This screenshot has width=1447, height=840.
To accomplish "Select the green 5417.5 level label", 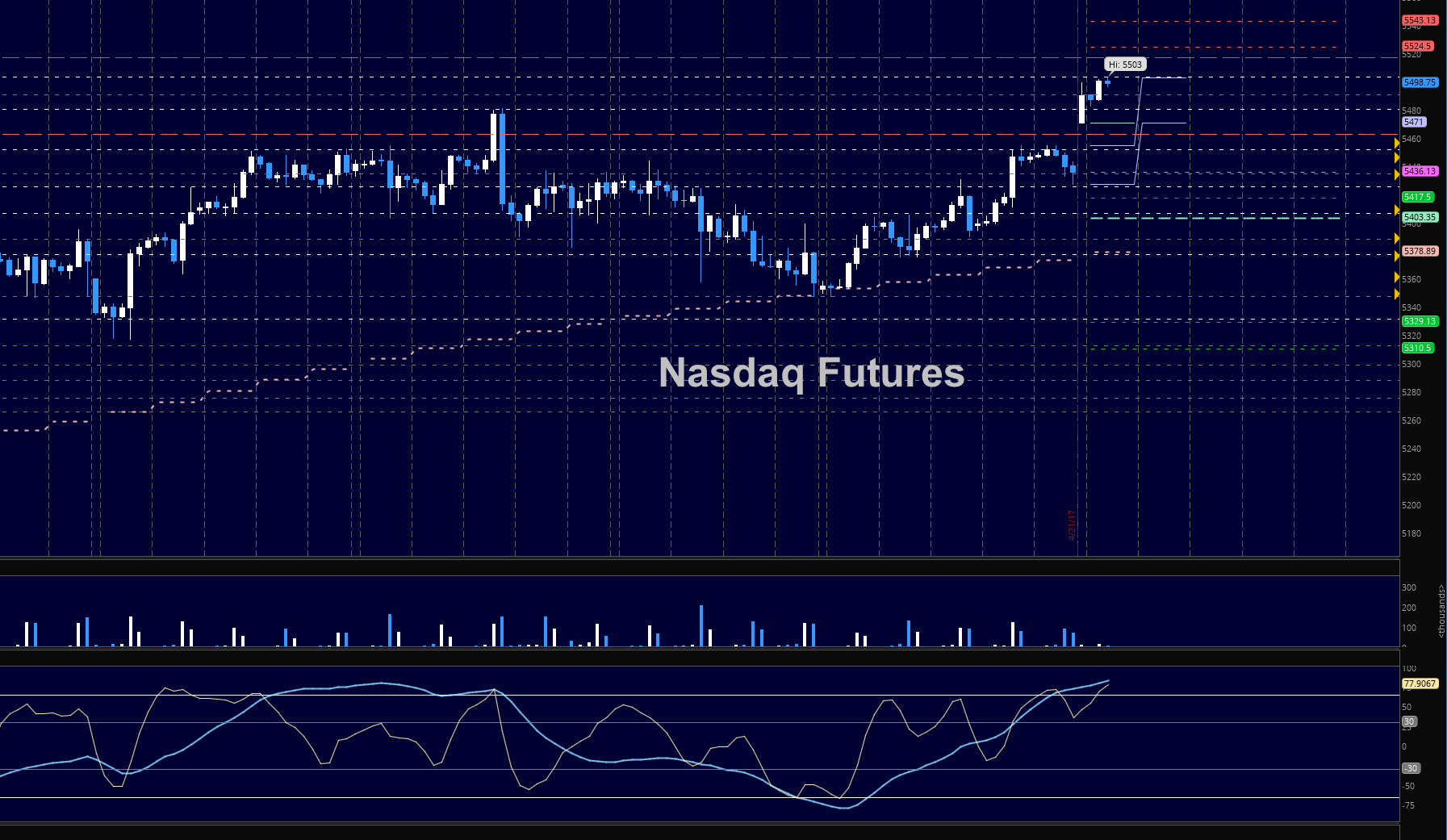I will (x=1417, y=197).
